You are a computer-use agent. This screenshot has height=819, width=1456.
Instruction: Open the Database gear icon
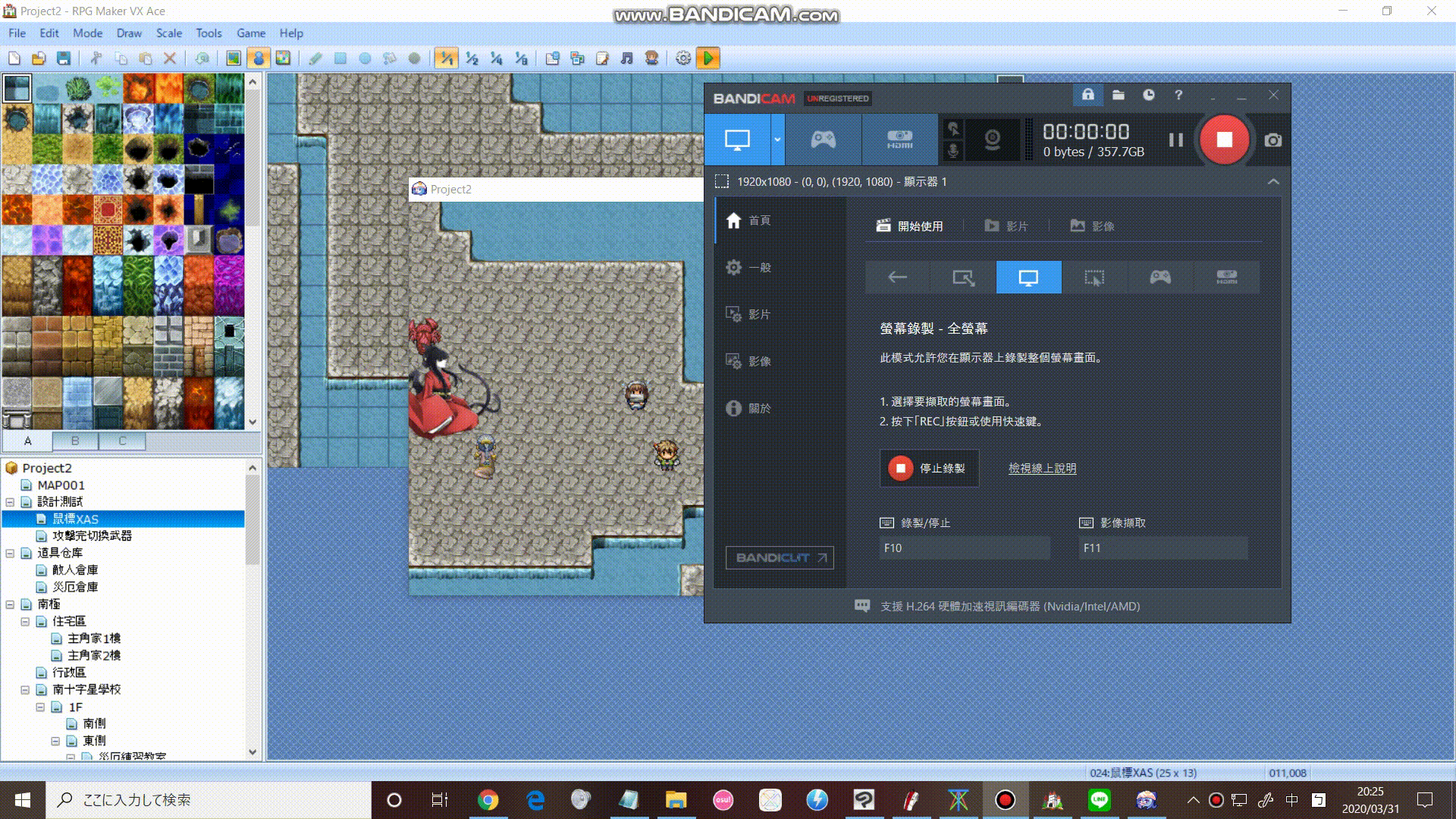pyautogui.click(x=683, y=58)
